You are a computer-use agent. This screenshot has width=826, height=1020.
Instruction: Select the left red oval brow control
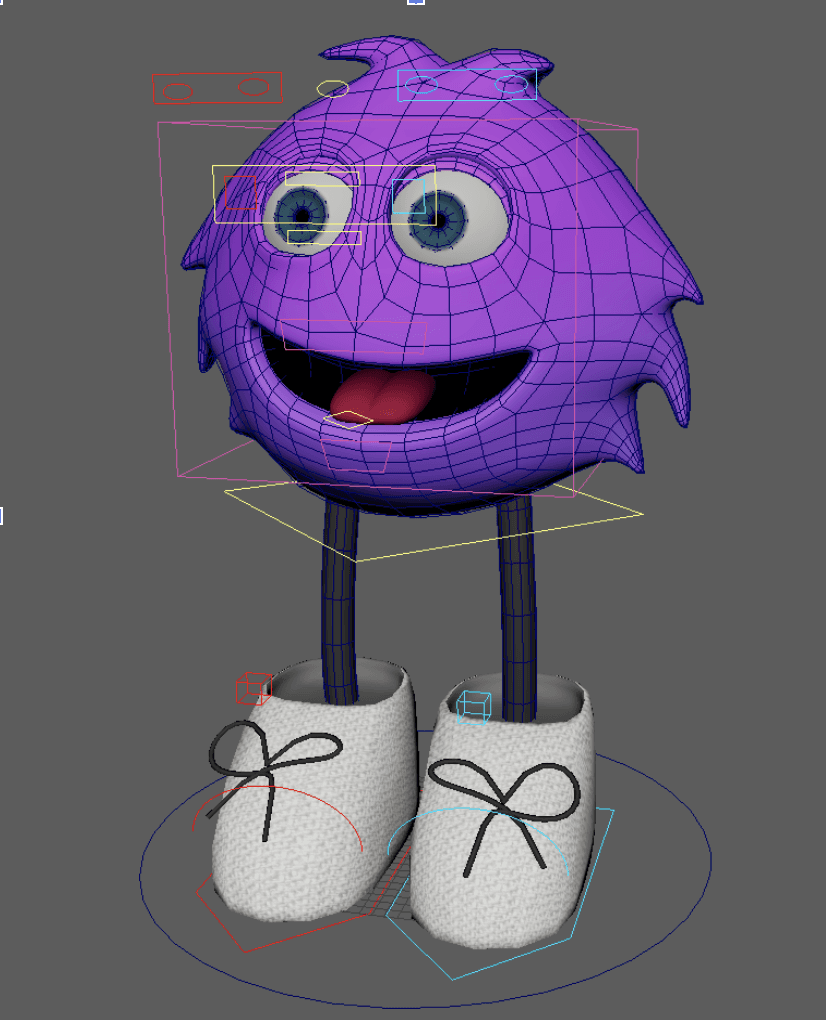(177, 92)
